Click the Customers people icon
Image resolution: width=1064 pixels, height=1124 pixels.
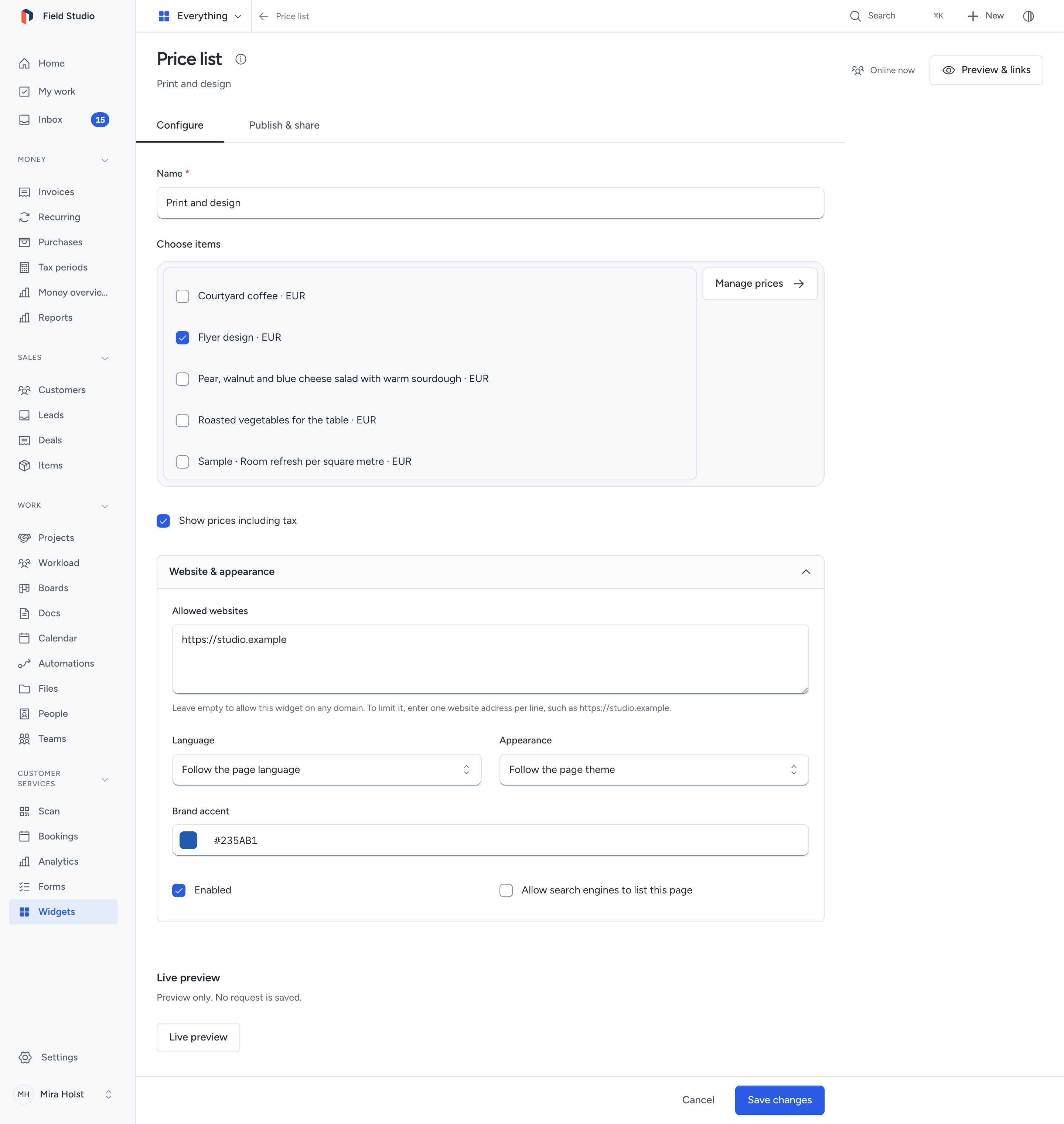click(x=24, y=390)
